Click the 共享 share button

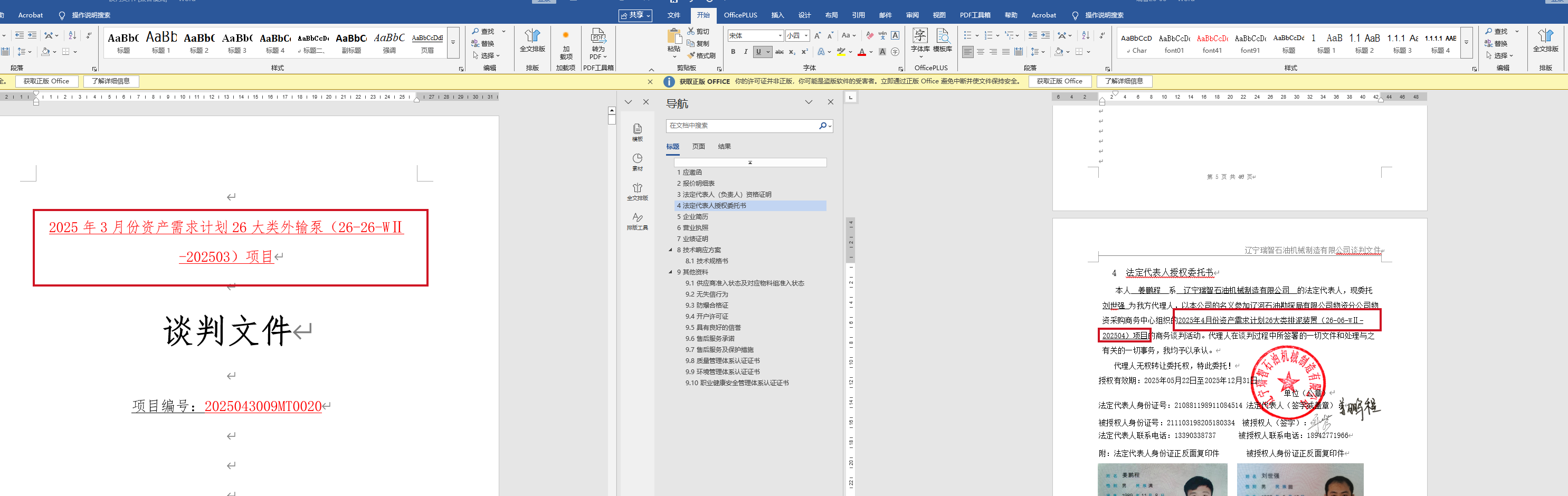click(x=635, y=15)
